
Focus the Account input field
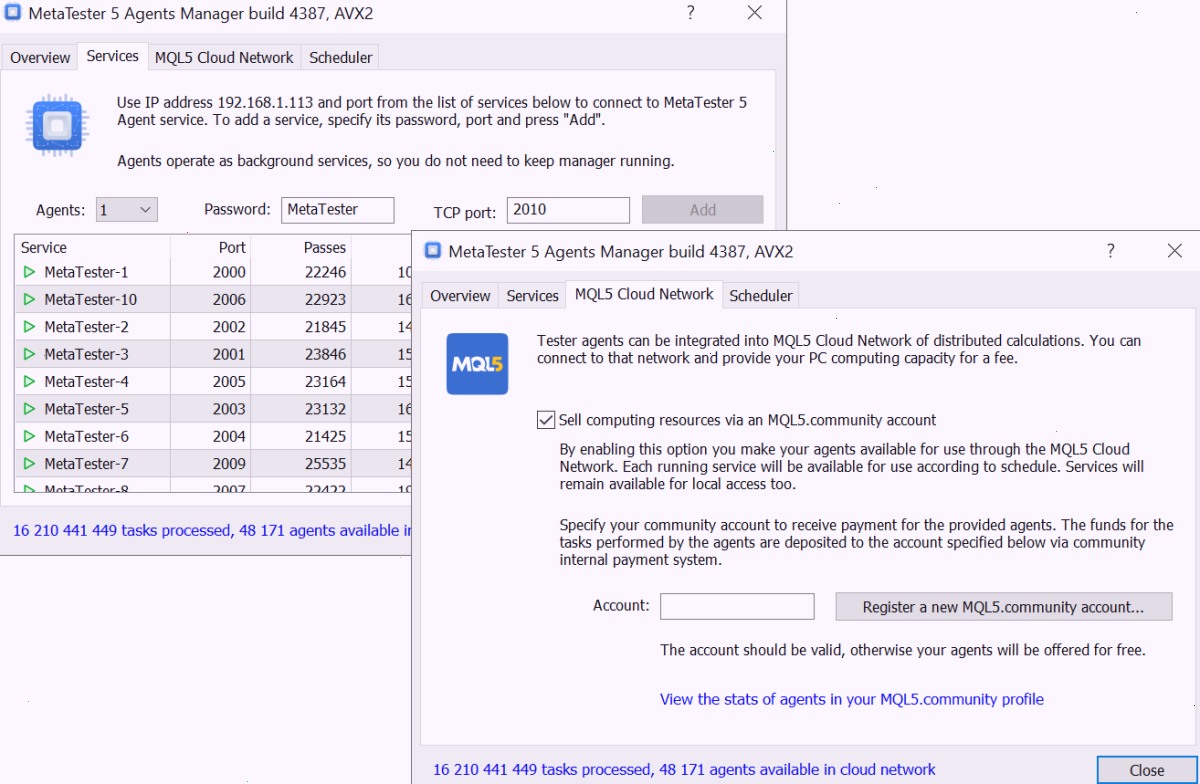(737, 606)
